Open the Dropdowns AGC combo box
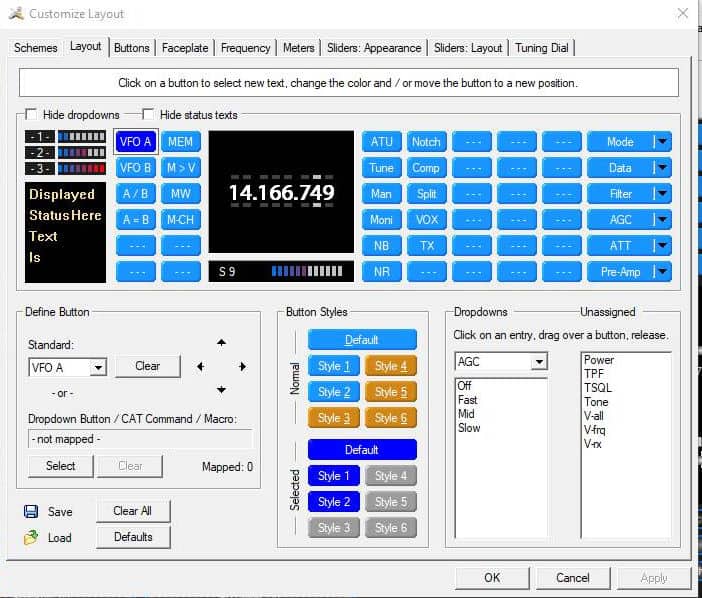This screenshot has height=598, width=702. [501, 361]
